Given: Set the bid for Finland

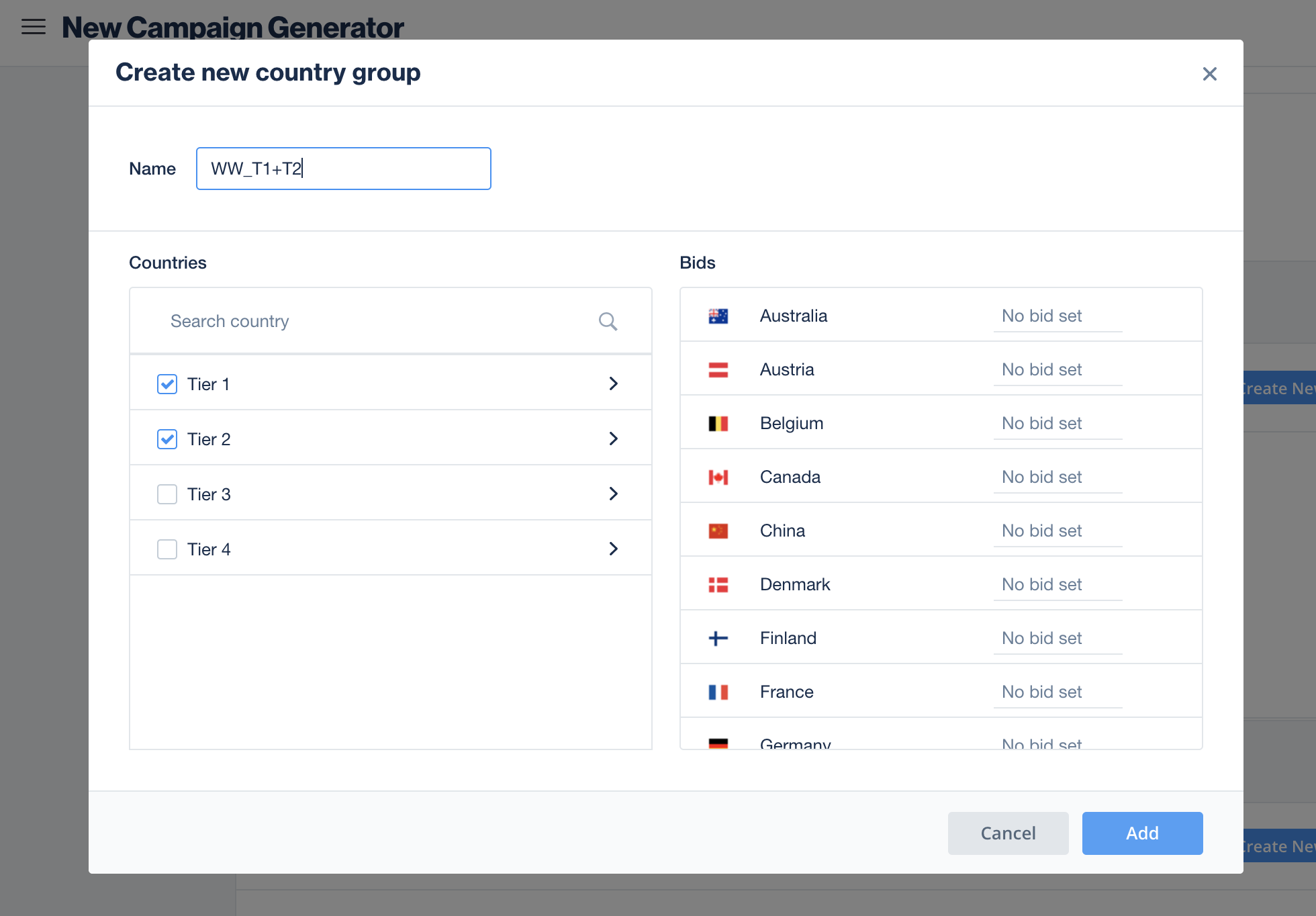Looking at the screenshot, I should [x=1058, y=639].
